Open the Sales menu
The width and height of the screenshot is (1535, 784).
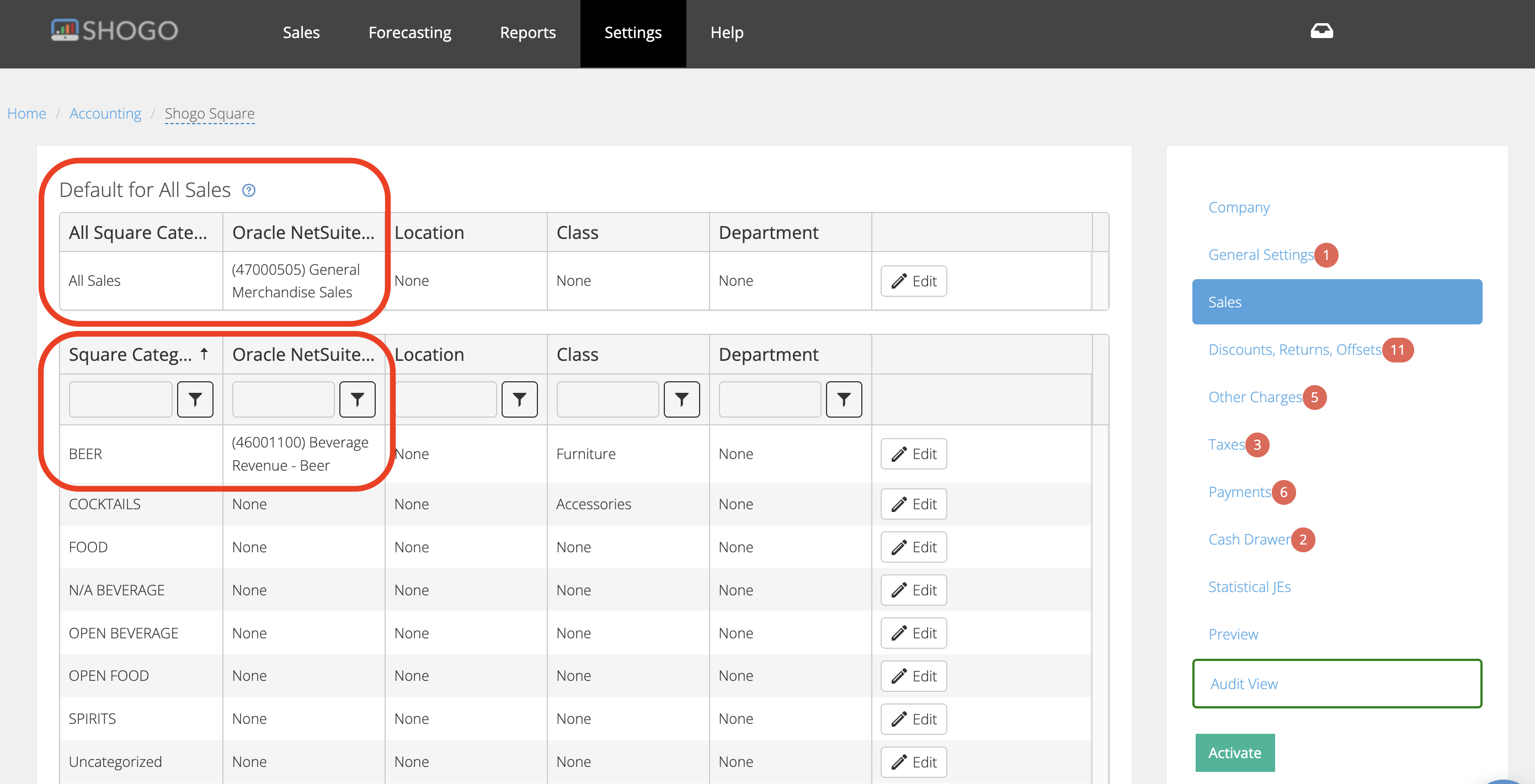[301, 33]
